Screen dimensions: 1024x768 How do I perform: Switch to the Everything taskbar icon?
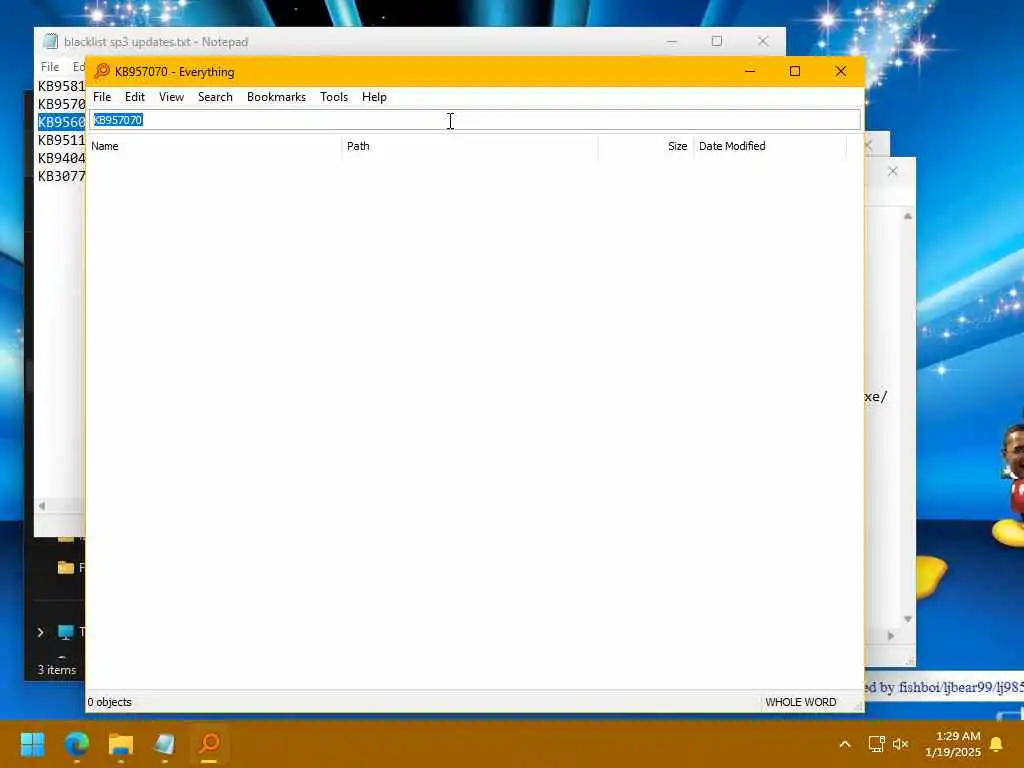coord(209,744)
